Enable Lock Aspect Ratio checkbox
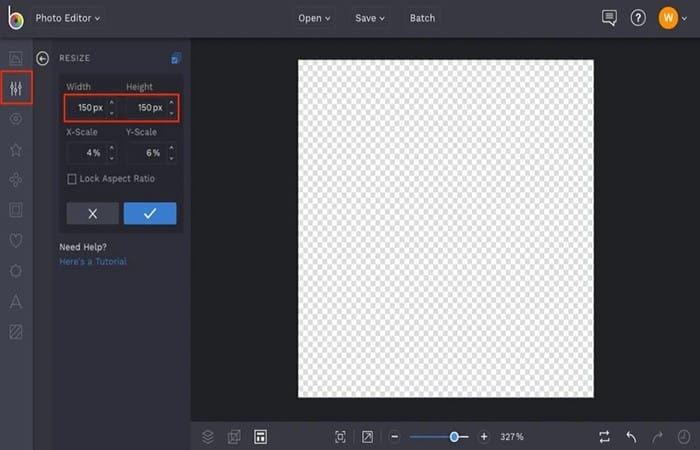 pos(71,179)
